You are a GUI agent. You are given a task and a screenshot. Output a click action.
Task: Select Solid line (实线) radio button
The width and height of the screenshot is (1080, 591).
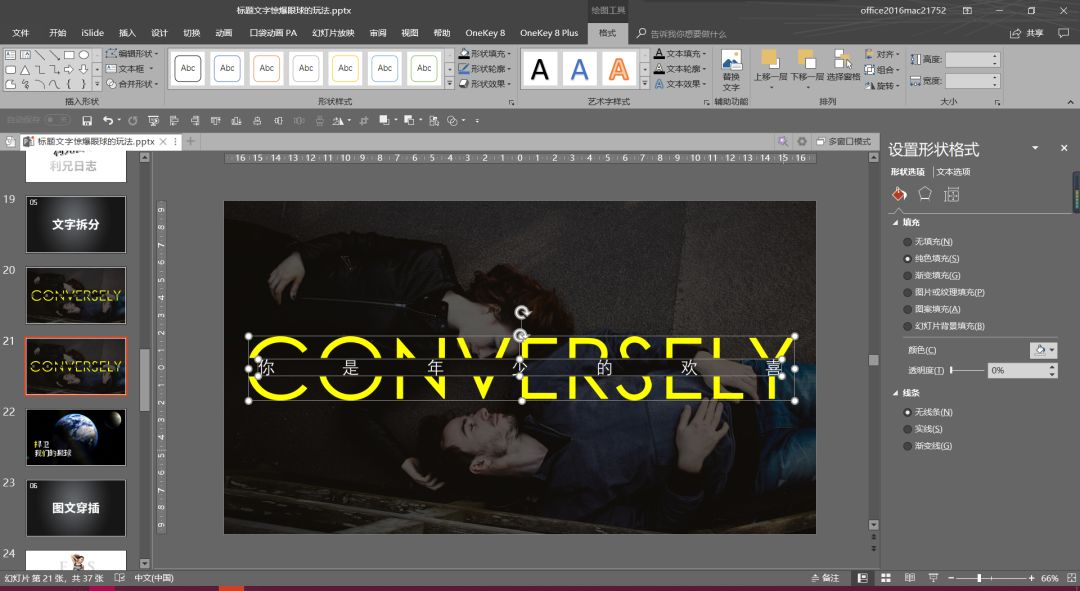pyautogui.click(x=907, y=429)
